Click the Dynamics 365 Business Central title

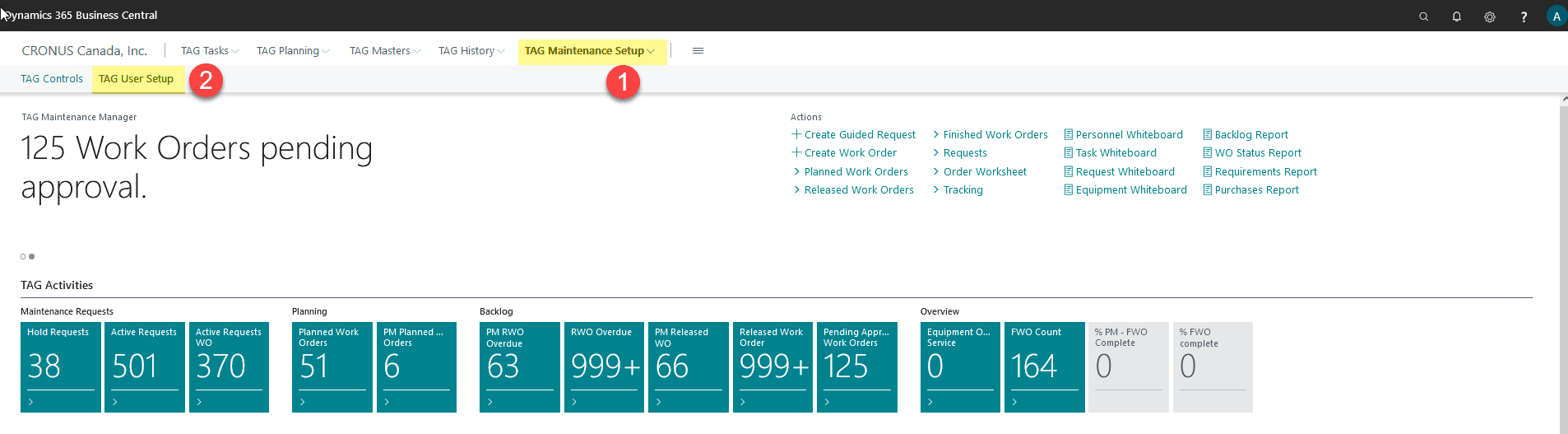tap(81, 15)
